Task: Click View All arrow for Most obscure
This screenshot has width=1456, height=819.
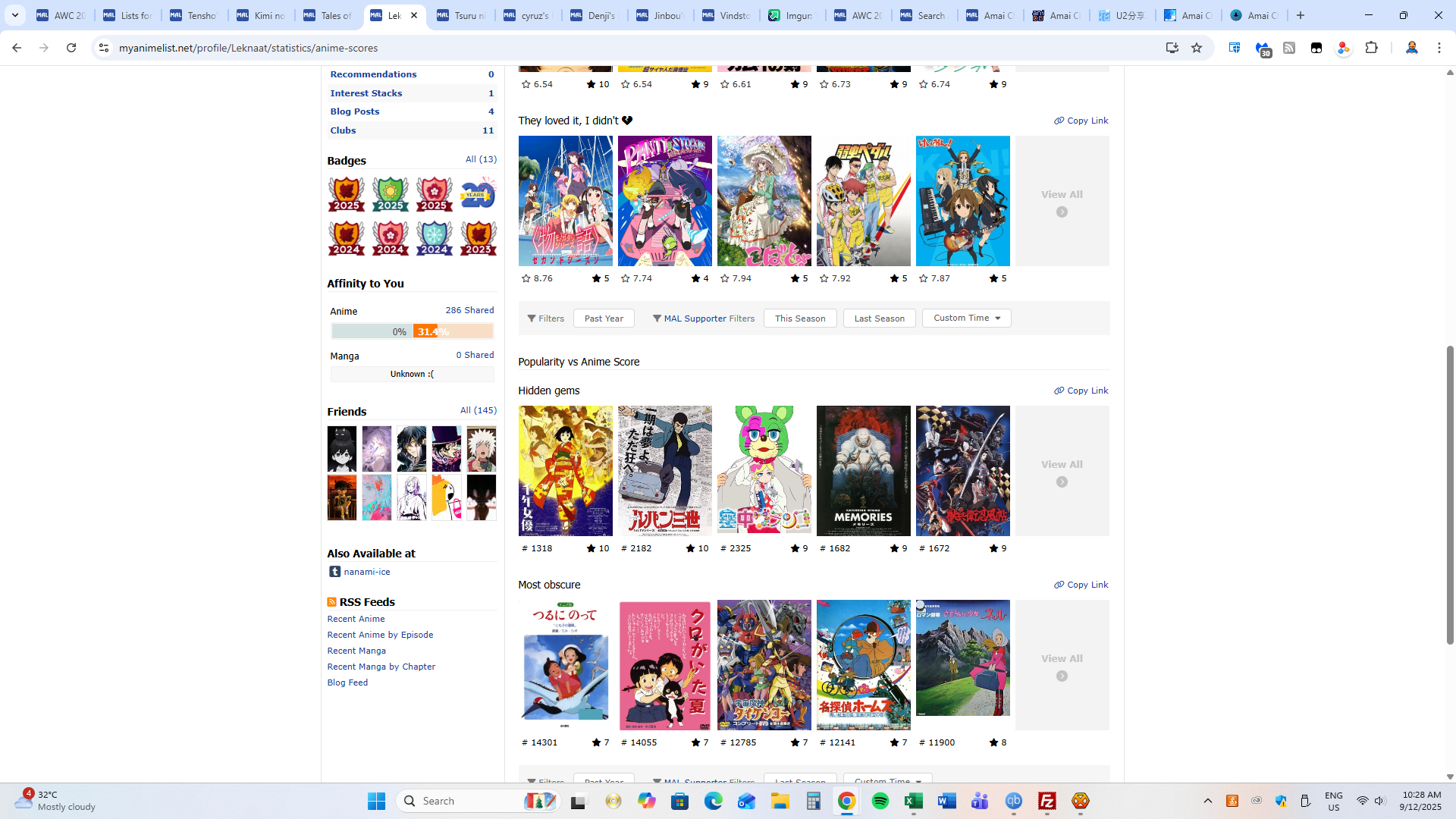Action: tap(1062, 676)
